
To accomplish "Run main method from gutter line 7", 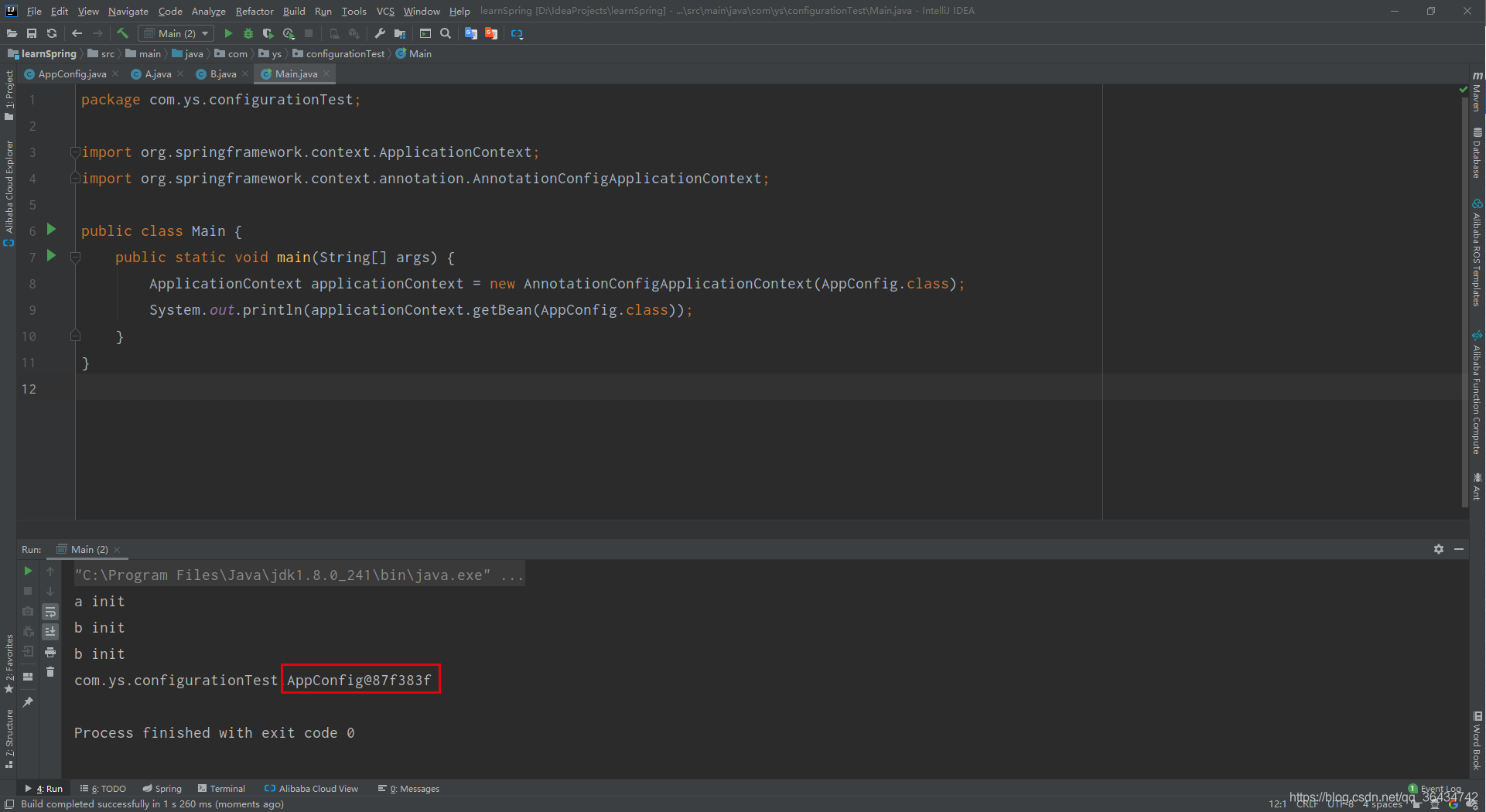I will pyautogui.click(x=51, y=255).
